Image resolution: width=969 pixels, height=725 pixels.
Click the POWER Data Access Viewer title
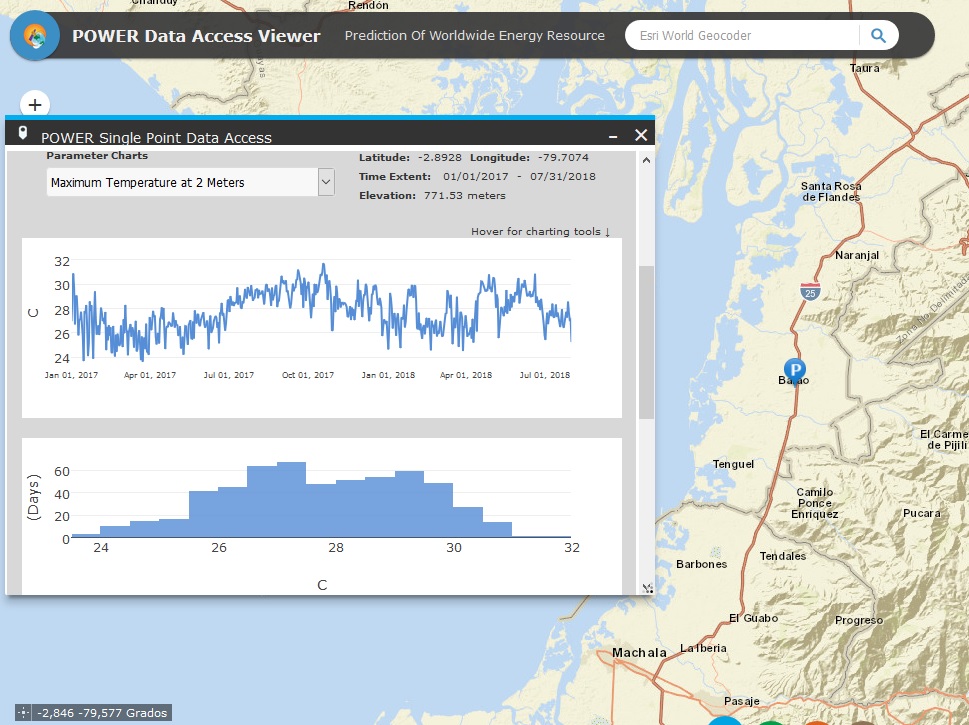pyautogui.click(x=196, y=36)
